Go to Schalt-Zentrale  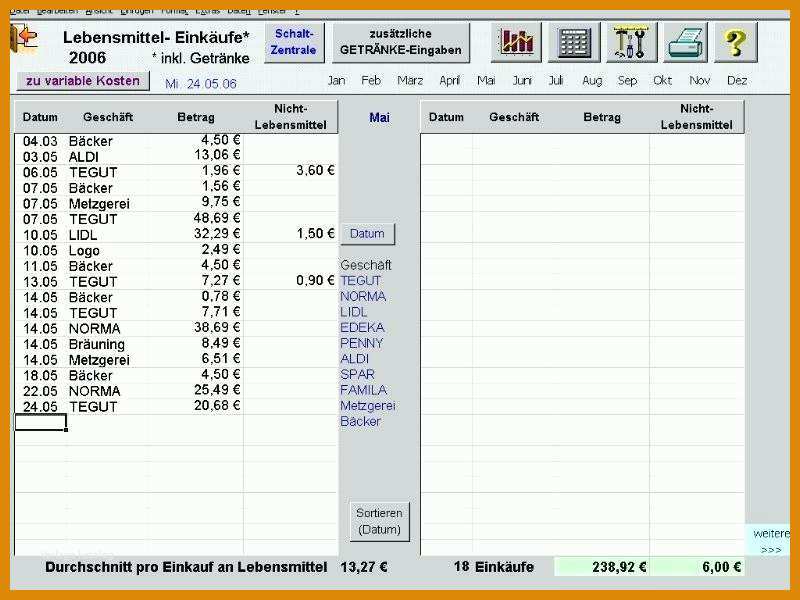(x=294, y=42)
